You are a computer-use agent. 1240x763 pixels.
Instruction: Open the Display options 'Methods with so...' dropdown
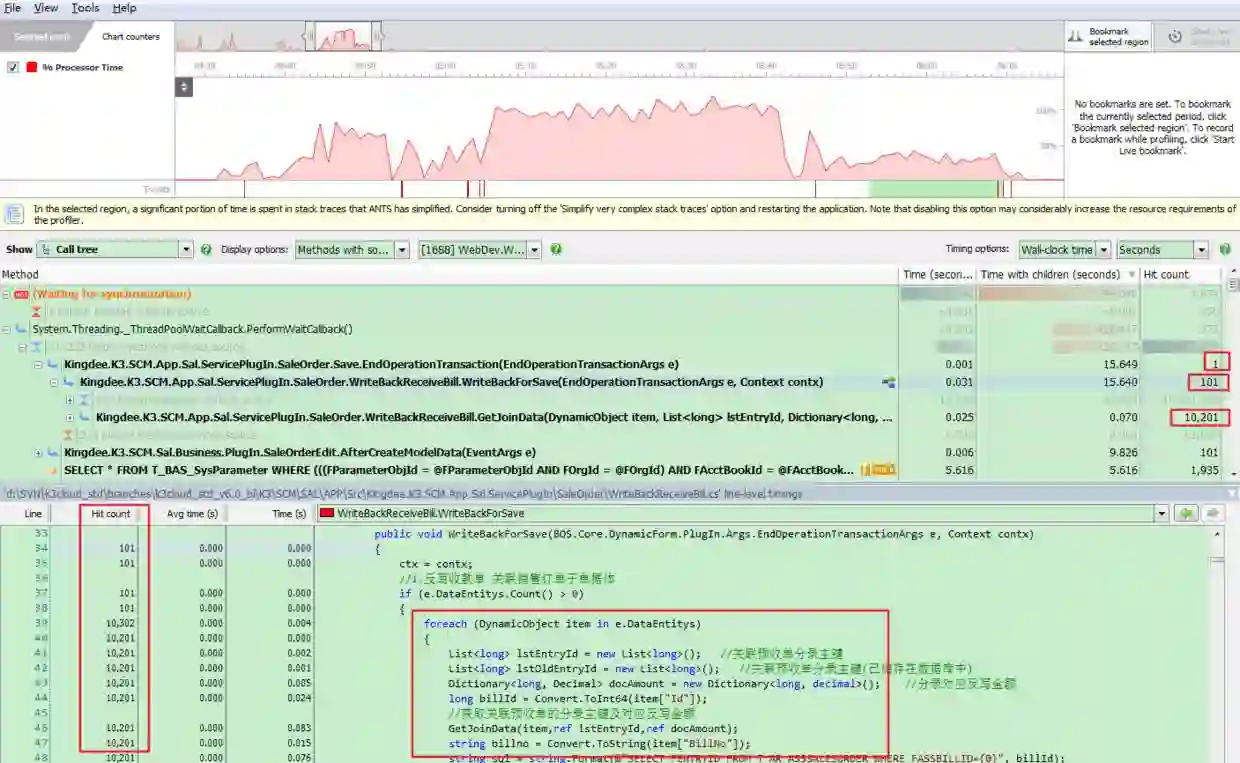tap(352, 249)
